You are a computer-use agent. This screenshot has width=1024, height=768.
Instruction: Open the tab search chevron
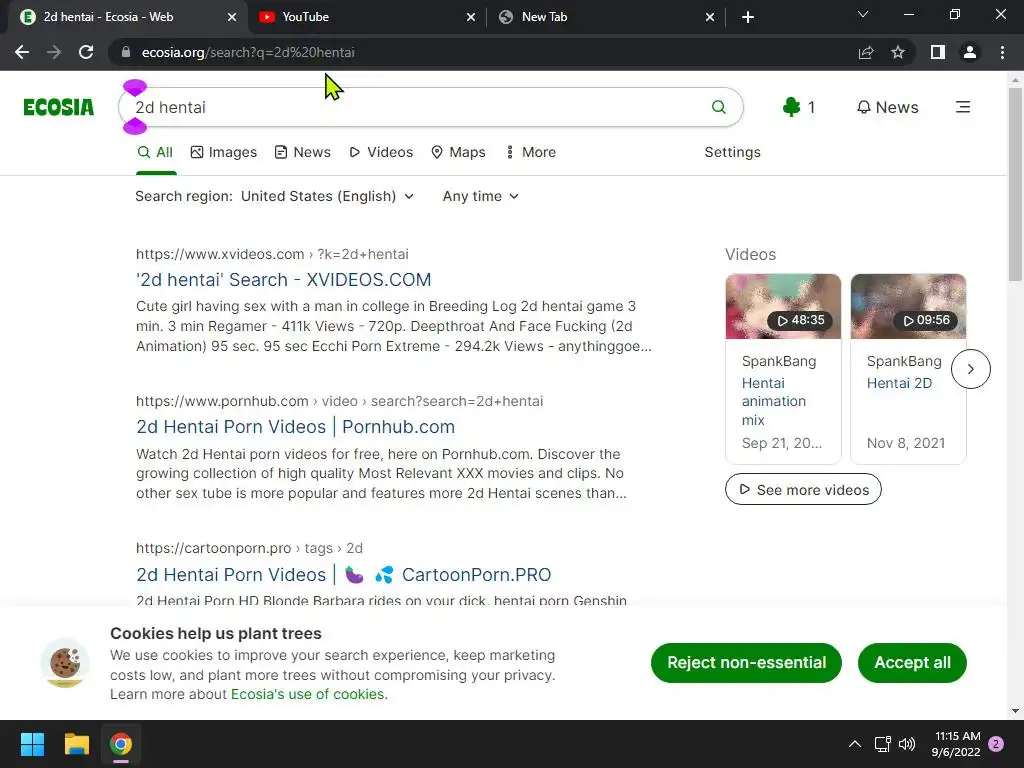coord(863,14)
